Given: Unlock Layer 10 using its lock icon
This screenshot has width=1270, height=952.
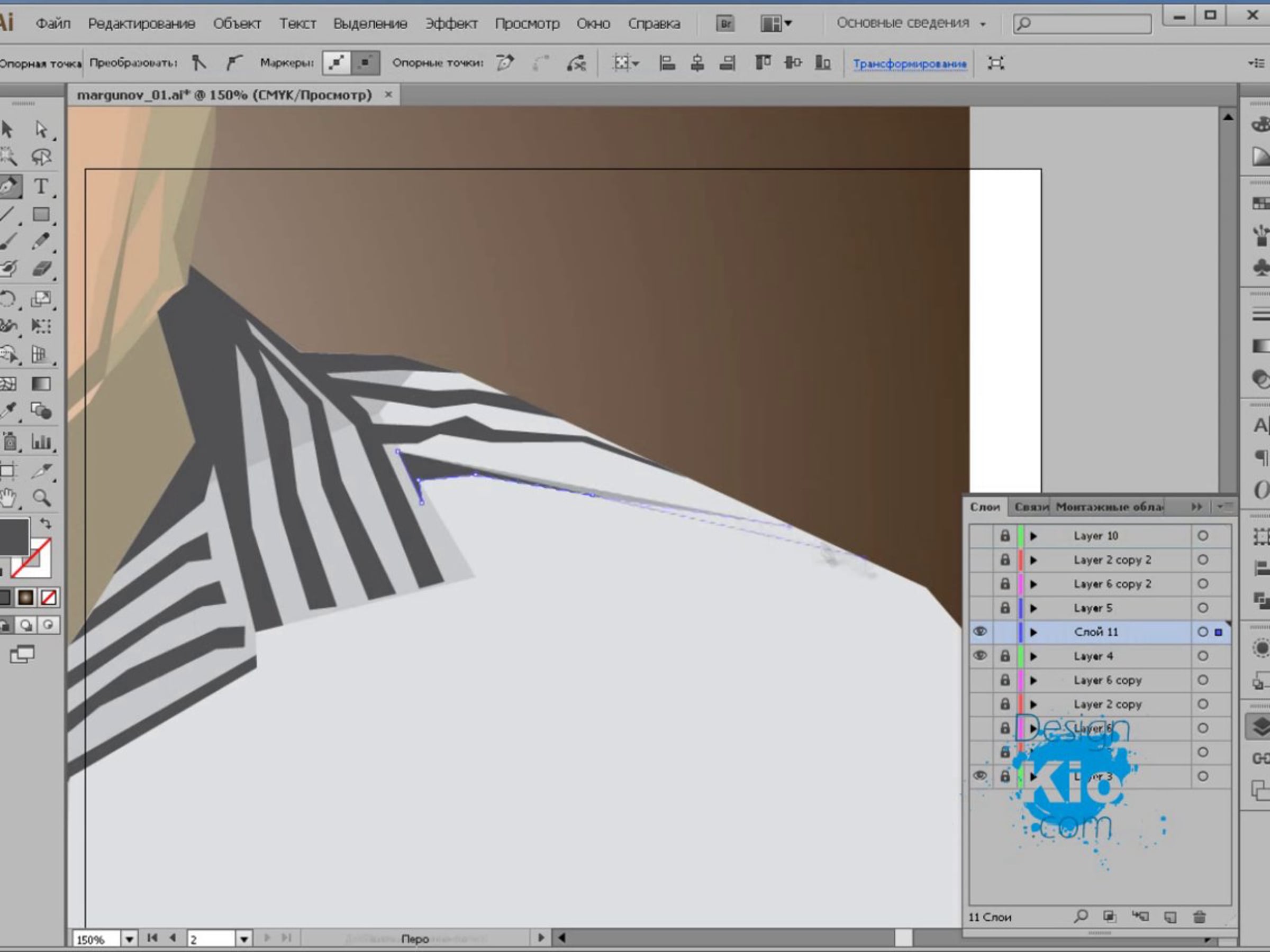Looking at the screenshot, I should click(x=1005, y=536).
